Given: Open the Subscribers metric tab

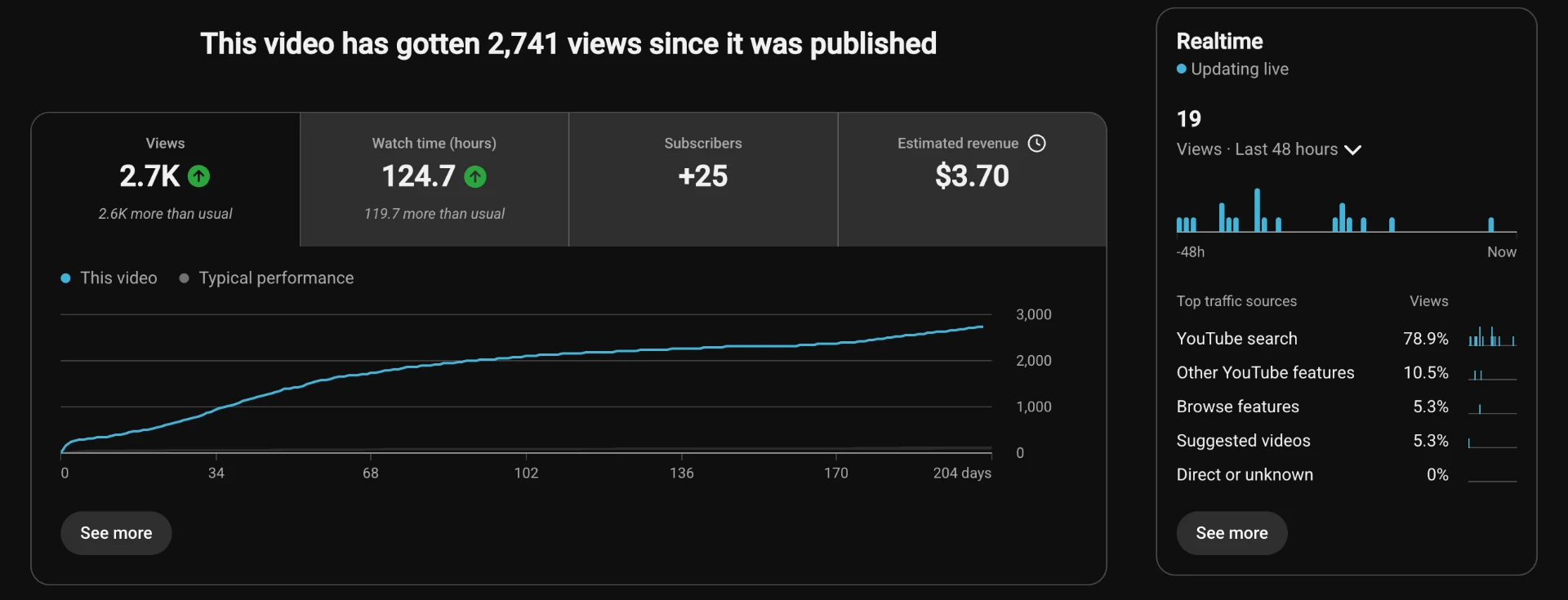Looking at the screenshot, I should (703, 180).
